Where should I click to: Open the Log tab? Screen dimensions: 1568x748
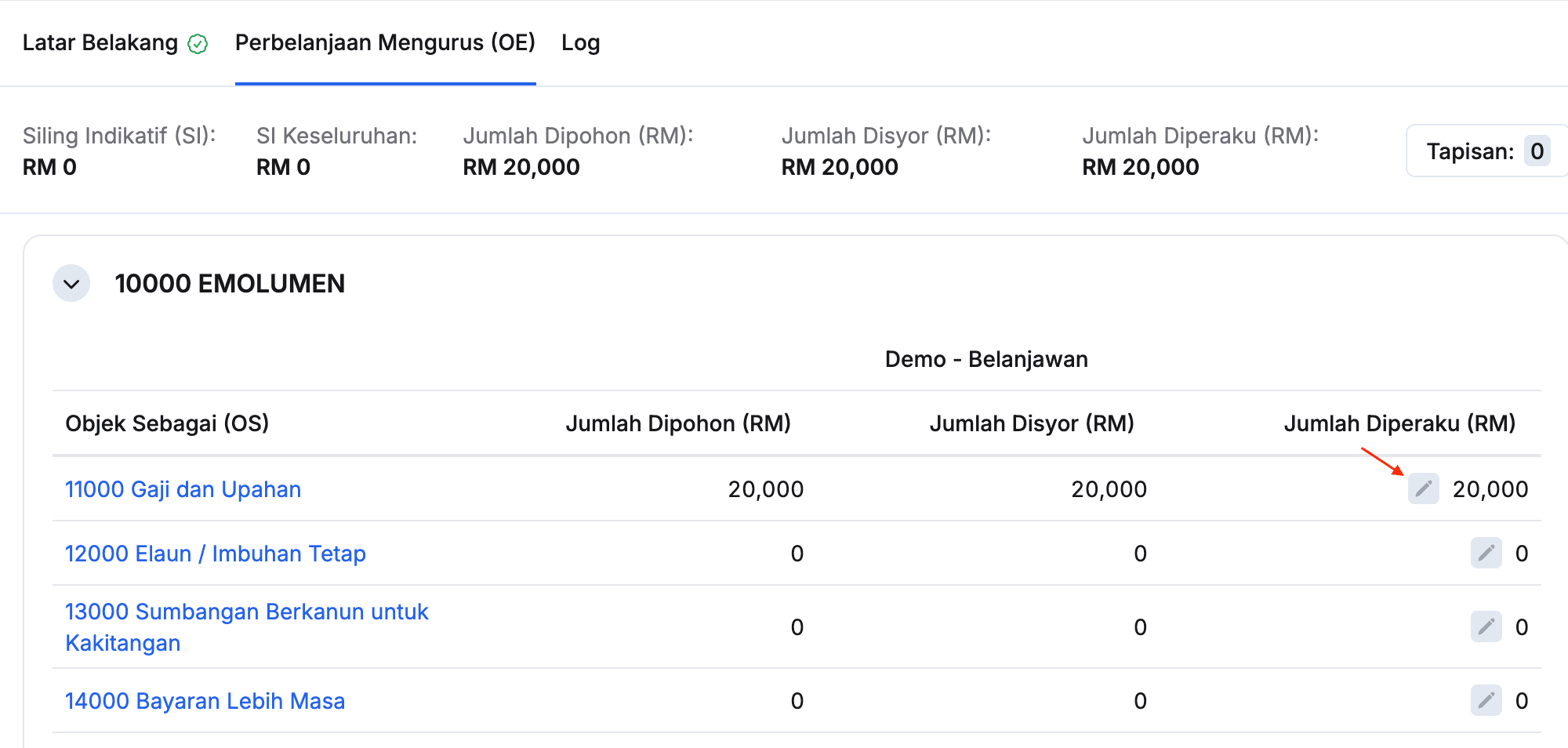click(580, 42)
